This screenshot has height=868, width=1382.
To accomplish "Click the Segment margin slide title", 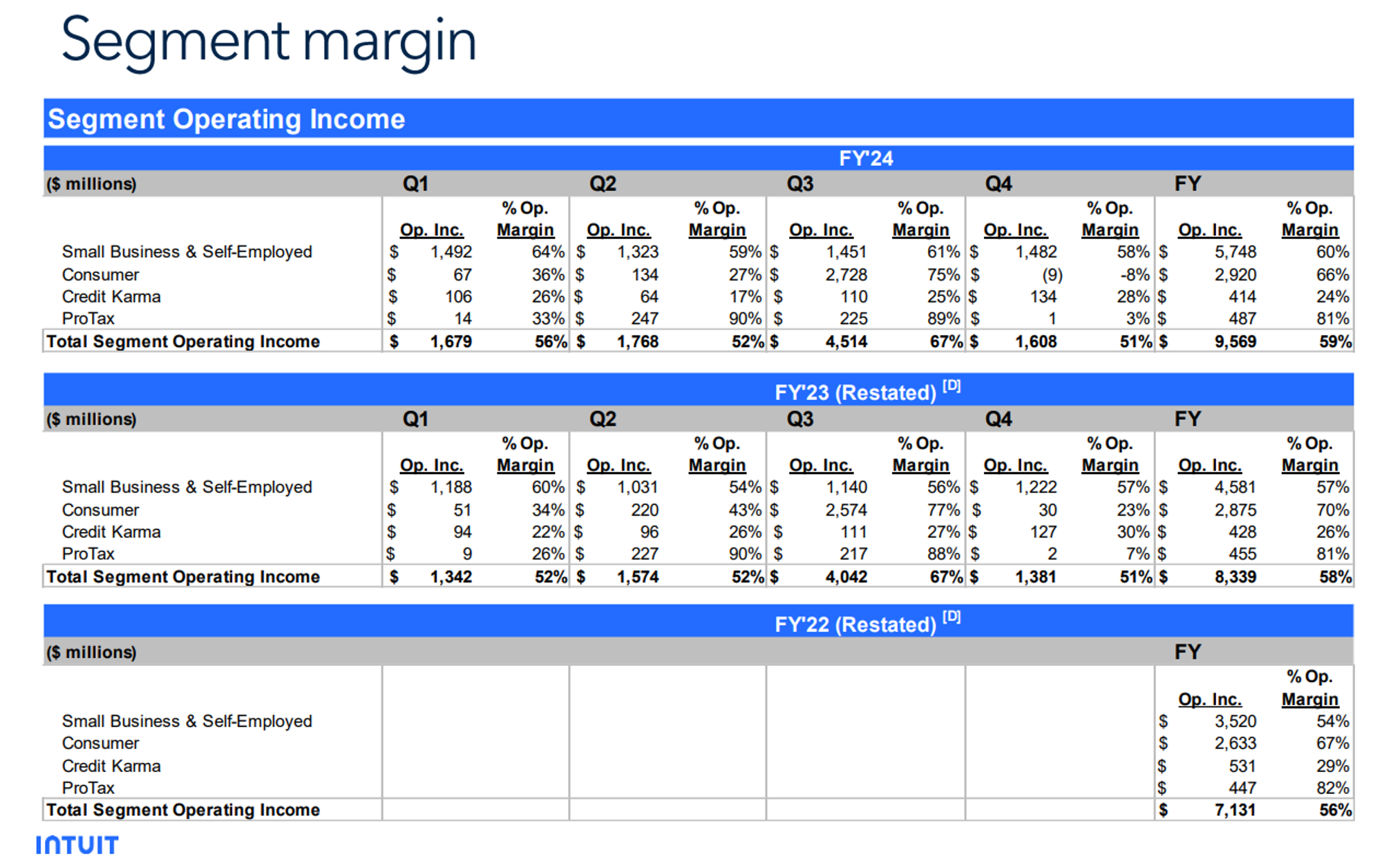I will [x=269, y=40].
